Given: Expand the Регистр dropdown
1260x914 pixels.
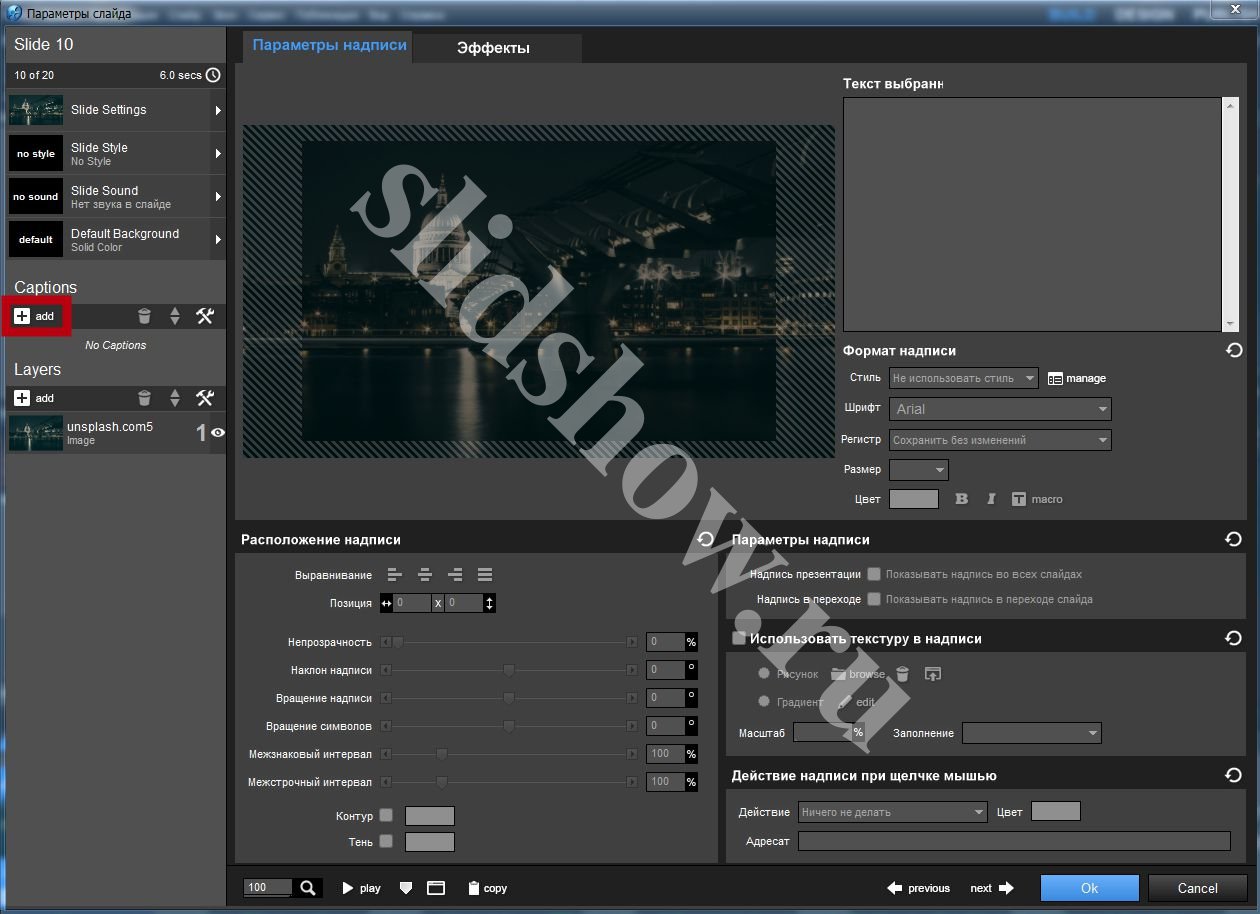Looking at the screenshot, I should click(x=1000, y=440).
